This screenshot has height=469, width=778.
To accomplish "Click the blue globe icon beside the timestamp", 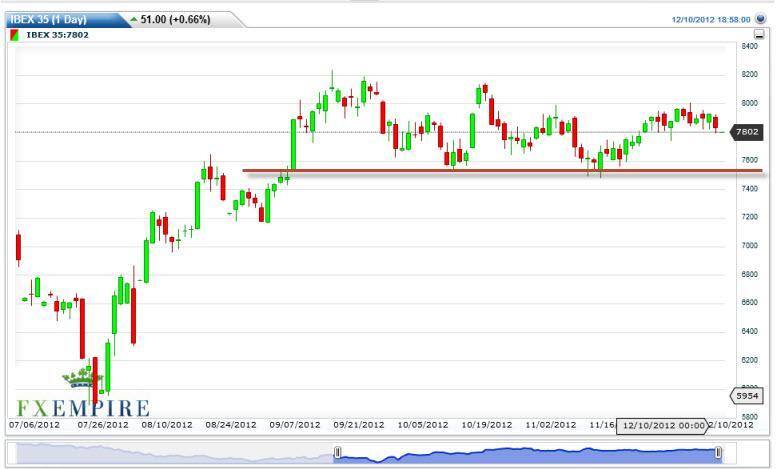I will pyautogui.click(x=760, y=18).
